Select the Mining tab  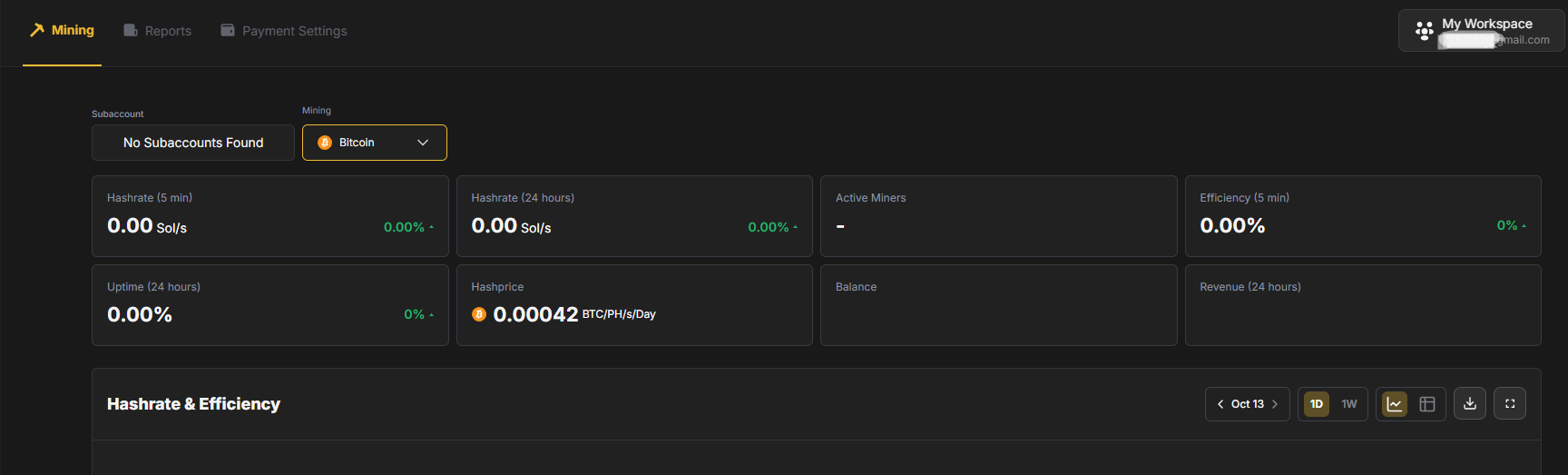coord(62,31)
